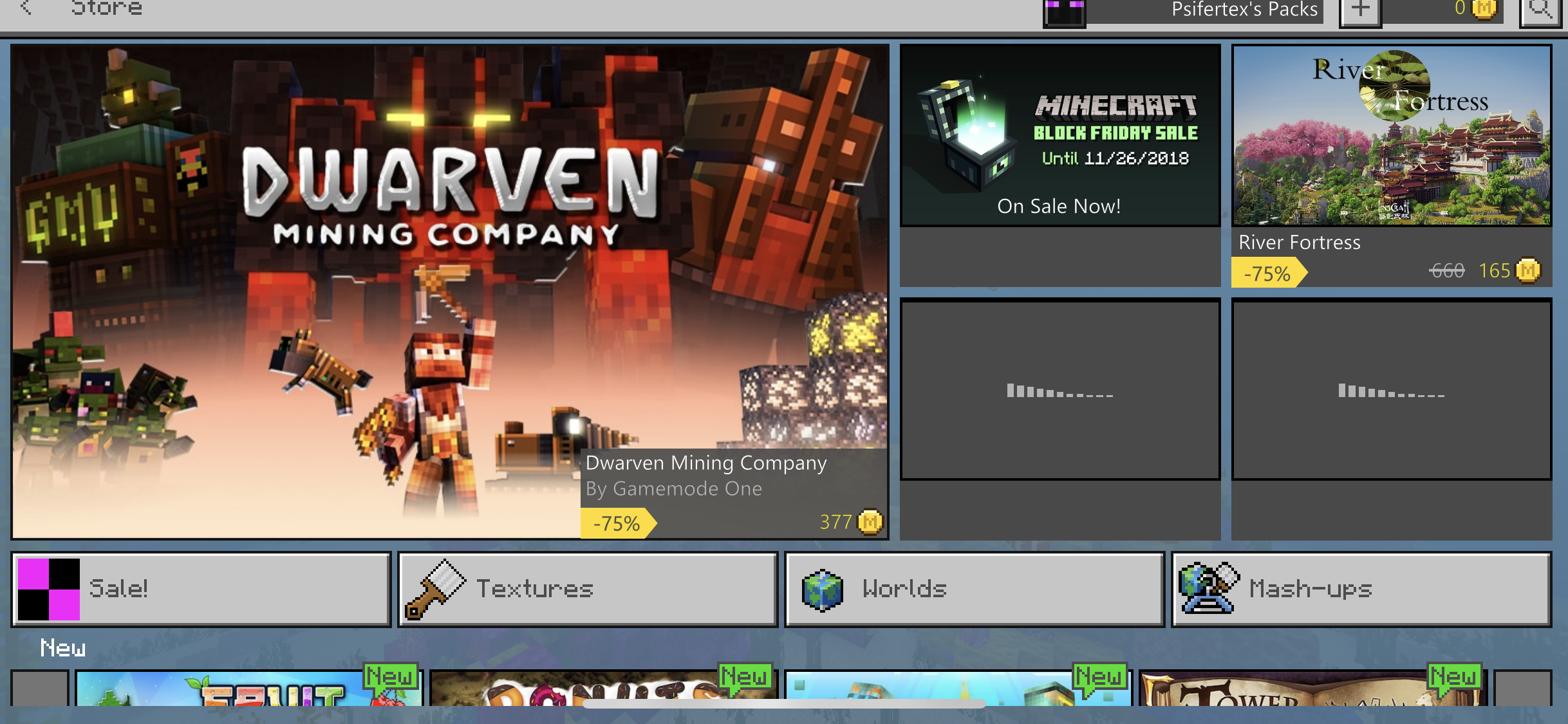Click the horizontal scrollbar at bottom
The height and width of the screenshot is (724, 1568).
click(783, 703)
